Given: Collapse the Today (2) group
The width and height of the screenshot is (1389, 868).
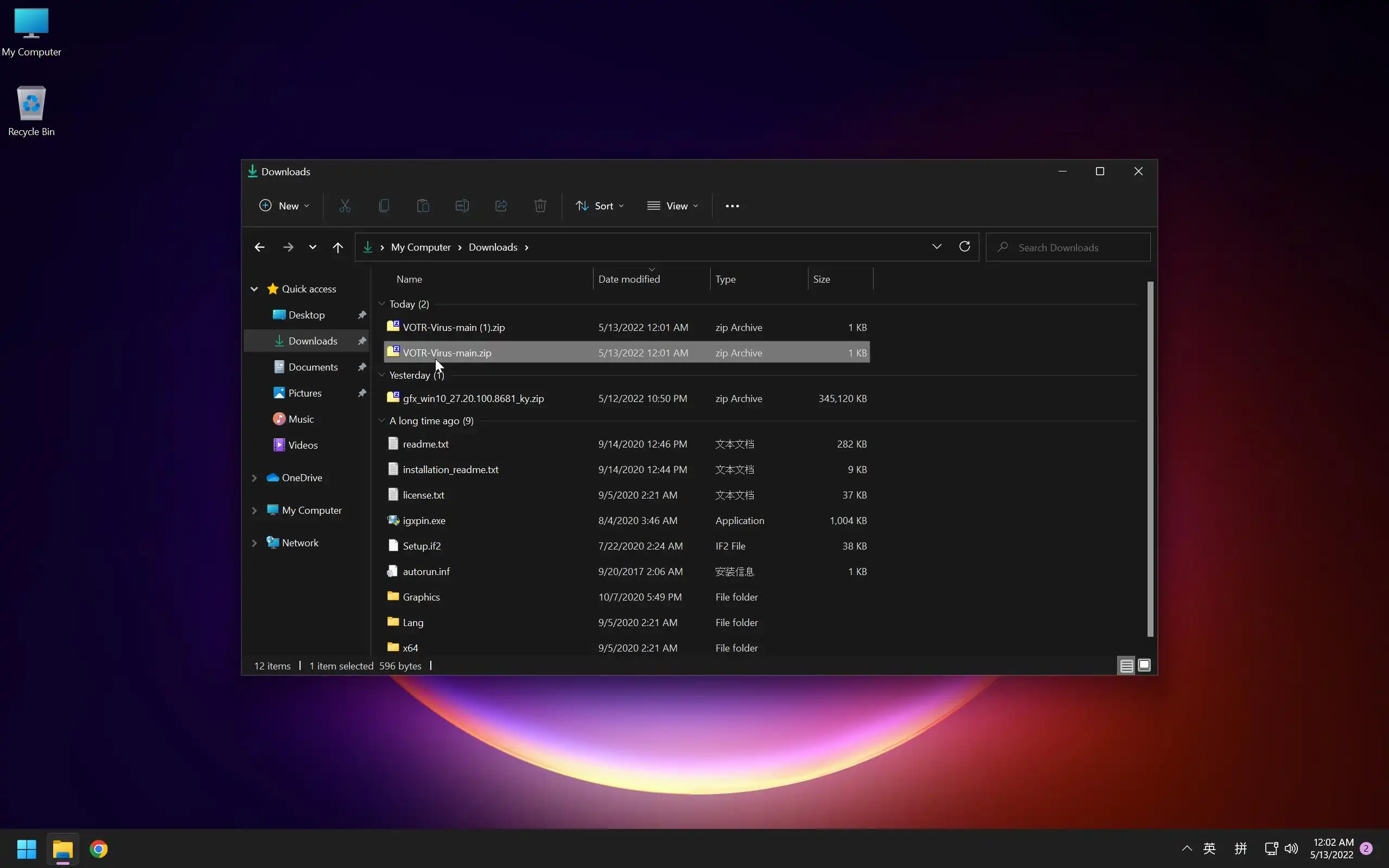Looking at the screenshot, I should coord(381,304).
